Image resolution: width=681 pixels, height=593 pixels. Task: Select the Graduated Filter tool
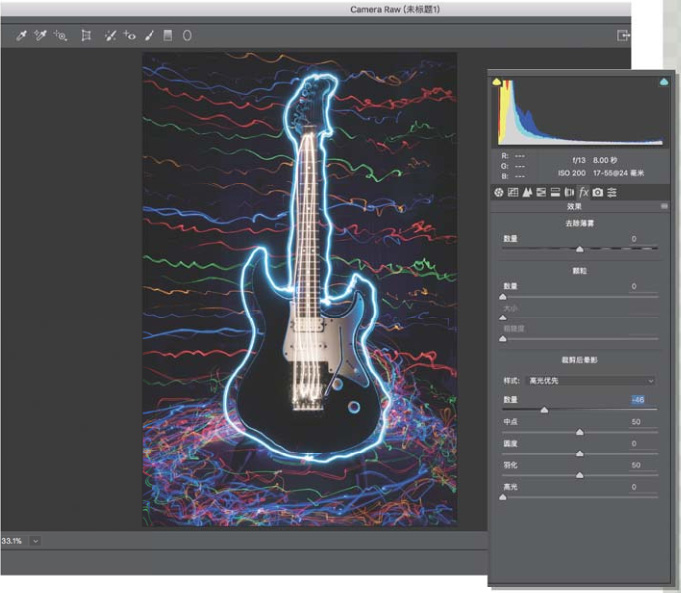point(168,35)
